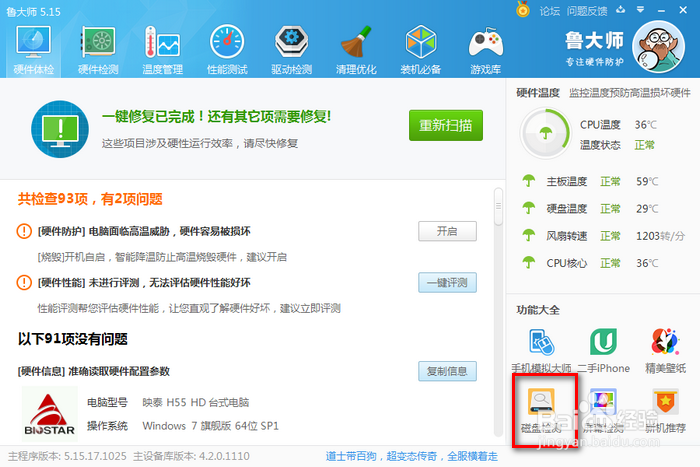Select 装机必备 essential software cube icon
The image size is (700, 467).
(421, 50)
